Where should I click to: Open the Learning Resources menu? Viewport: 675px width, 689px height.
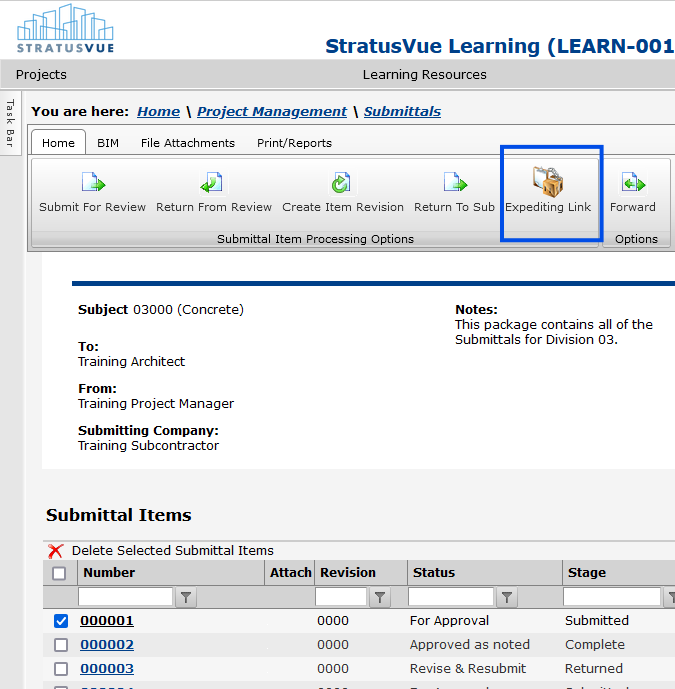(x=425, y=75)
